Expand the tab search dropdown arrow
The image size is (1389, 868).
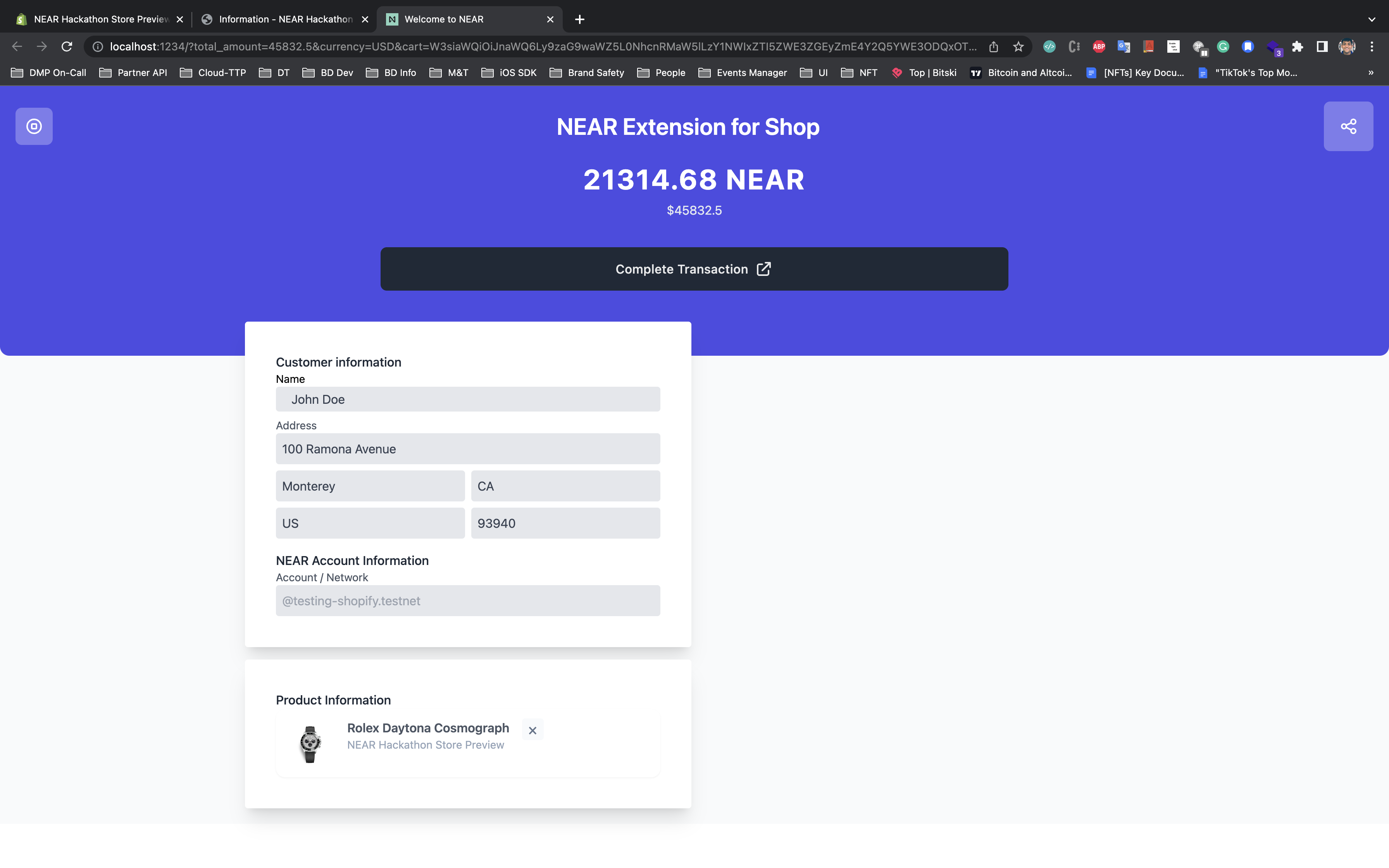pos(1371,19)
